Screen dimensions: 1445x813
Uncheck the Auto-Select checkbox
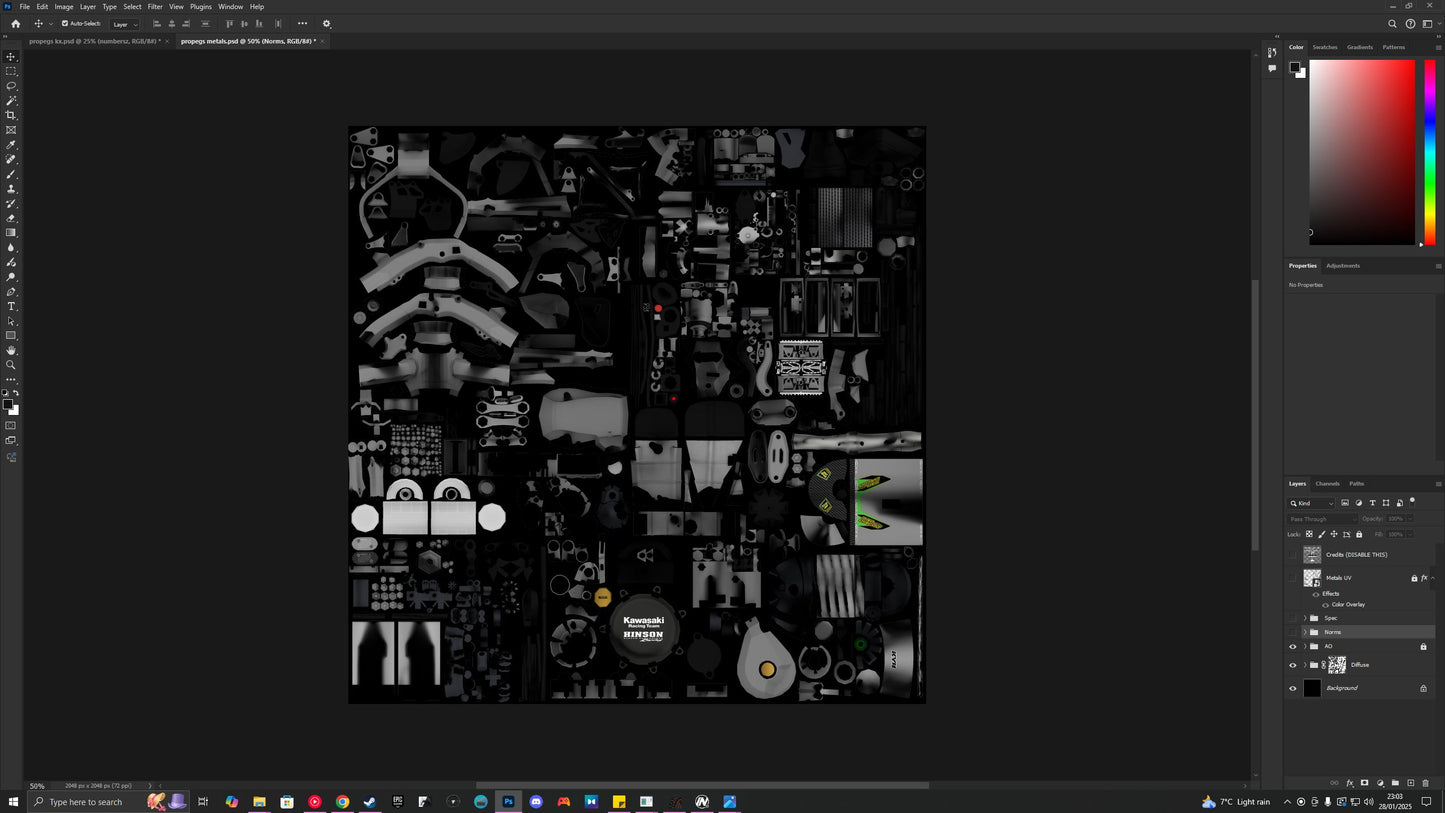click(65, 24)
